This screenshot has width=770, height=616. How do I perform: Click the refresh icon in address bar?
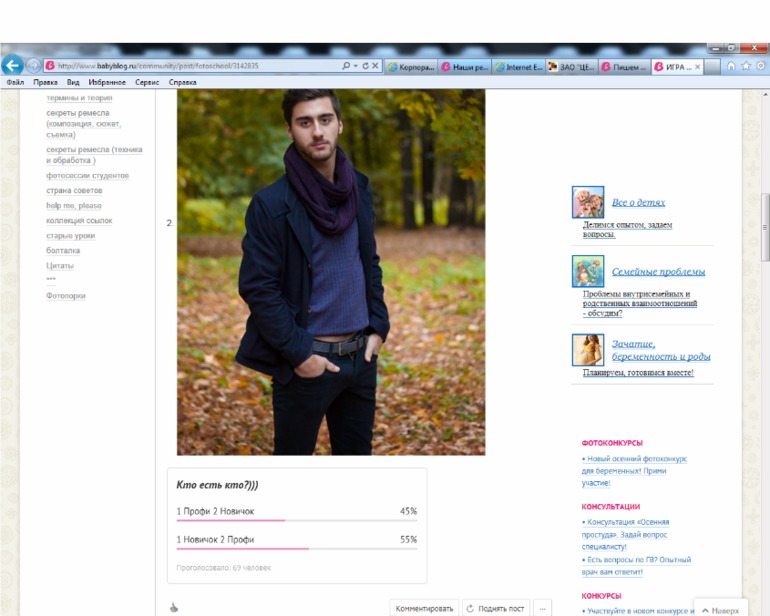point(363,66)
